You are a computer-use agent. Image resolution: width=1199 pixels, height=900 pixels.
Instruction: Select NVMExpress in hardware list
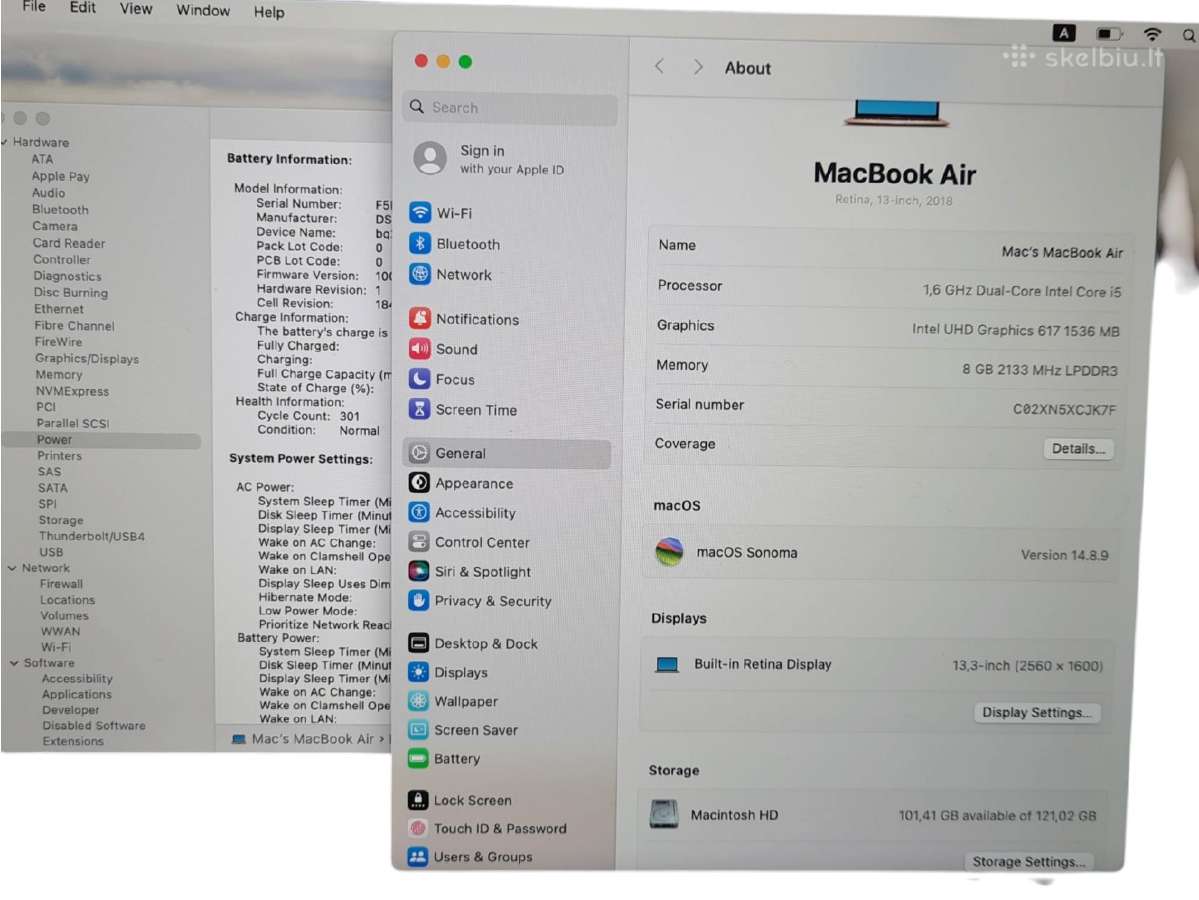(x=73, y=392)
